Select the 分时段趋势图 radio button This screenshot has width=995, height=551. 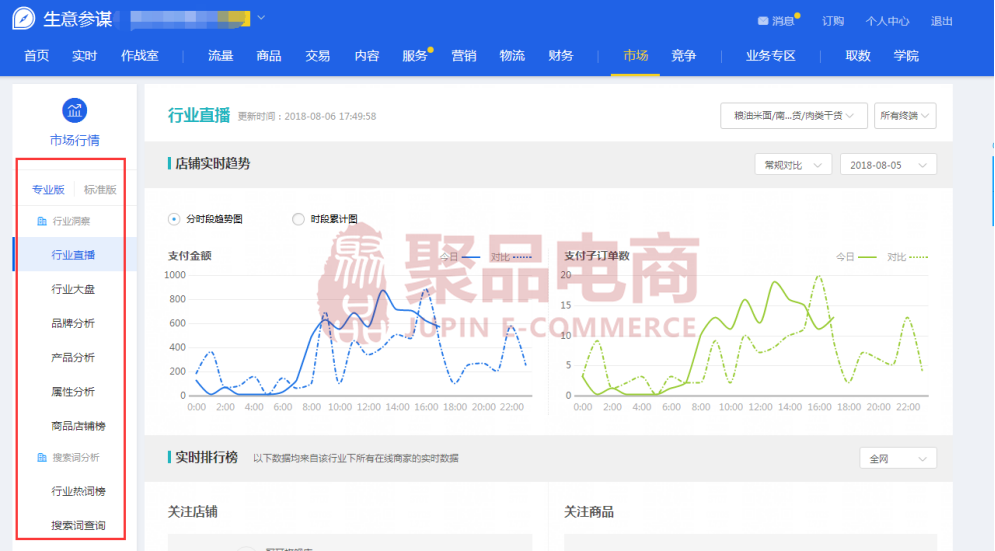click(x=174, y=219)
